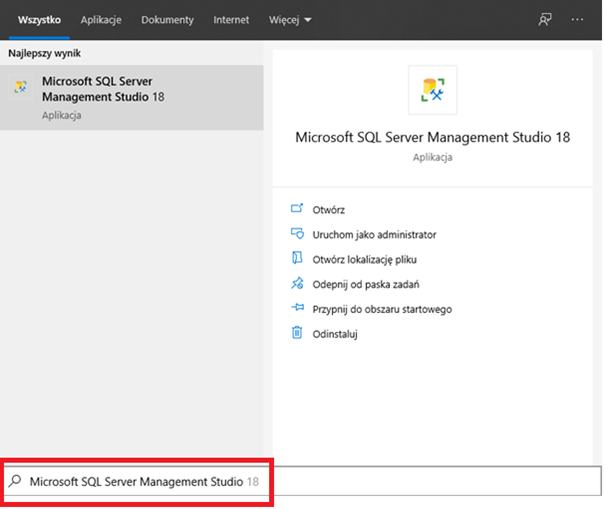The image size is (605, 509).
Task: Click the SSMS icon in best result row
Action: pyautogui.click(x=20, y=87)
